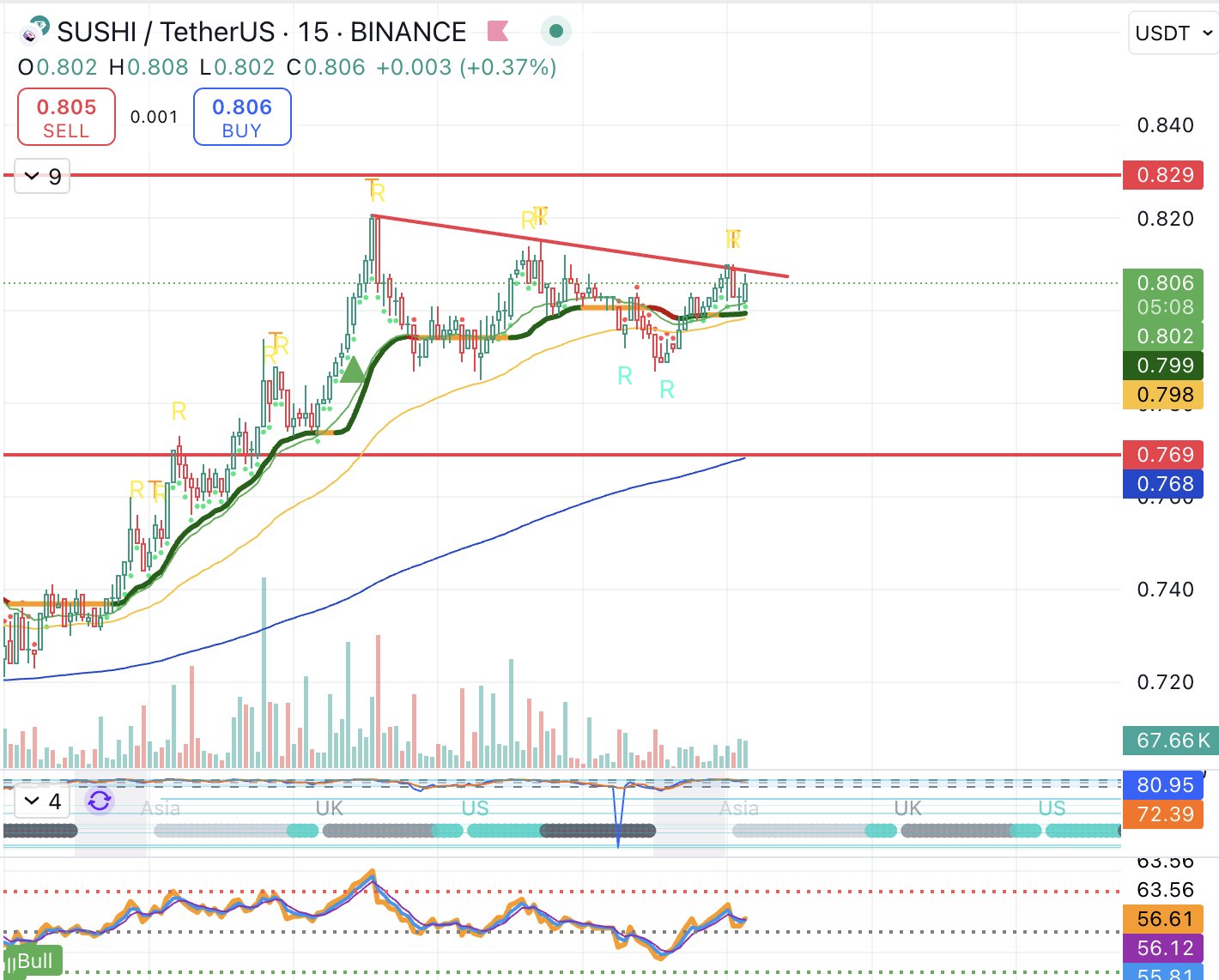Viewport: 1219px width, 980px height.
Task: Click the 0.768 blue price label
Action: 1164,484
